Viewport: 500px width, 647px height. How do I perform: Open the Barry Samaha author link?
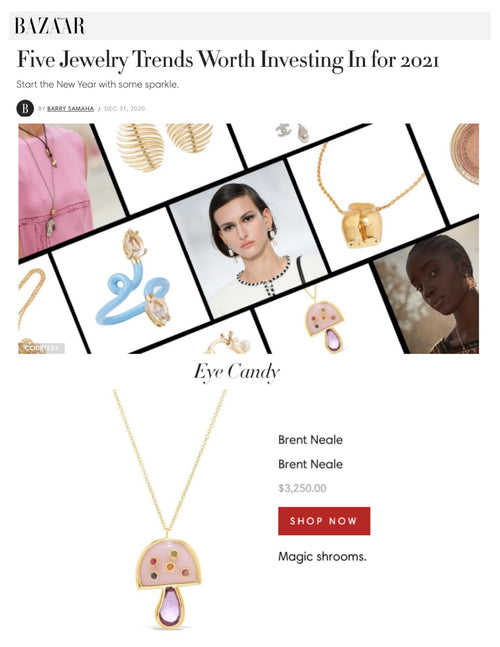click(x=70, y=109)
